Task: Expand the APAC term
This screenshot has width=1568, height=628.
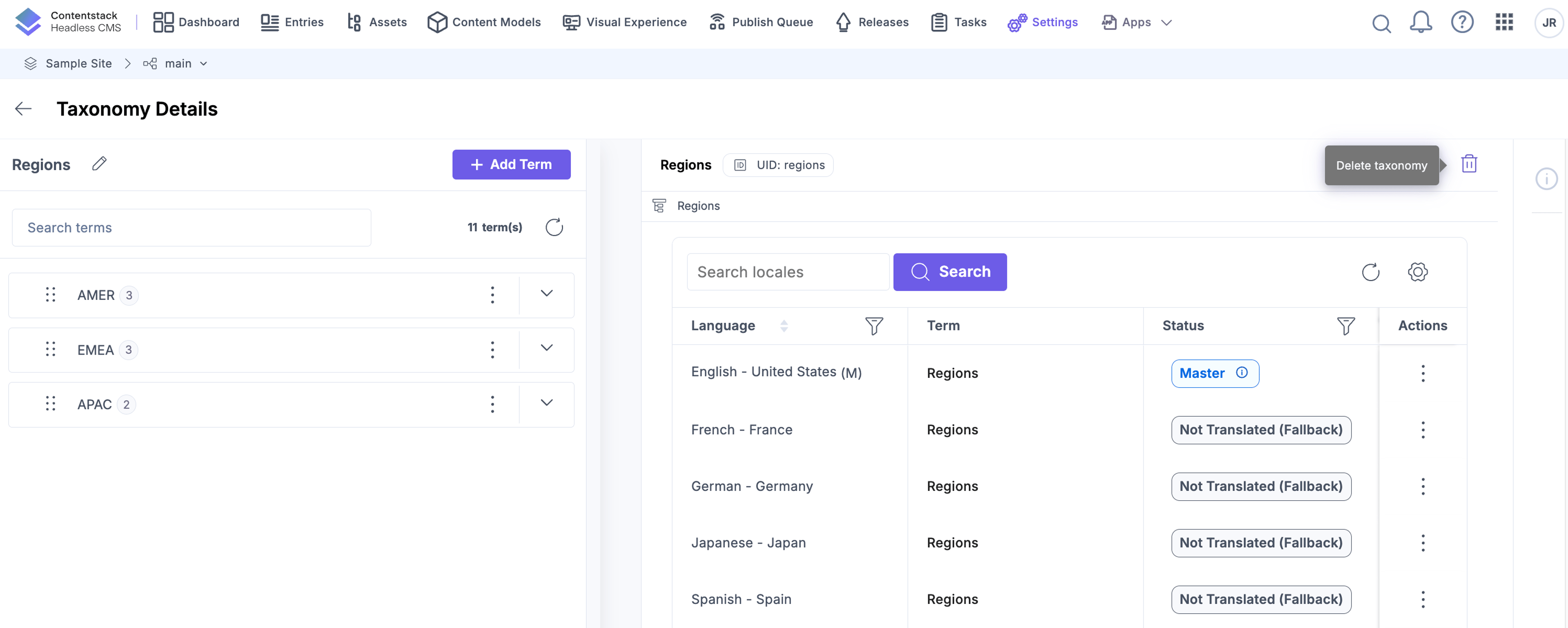Action: [547, 403]
